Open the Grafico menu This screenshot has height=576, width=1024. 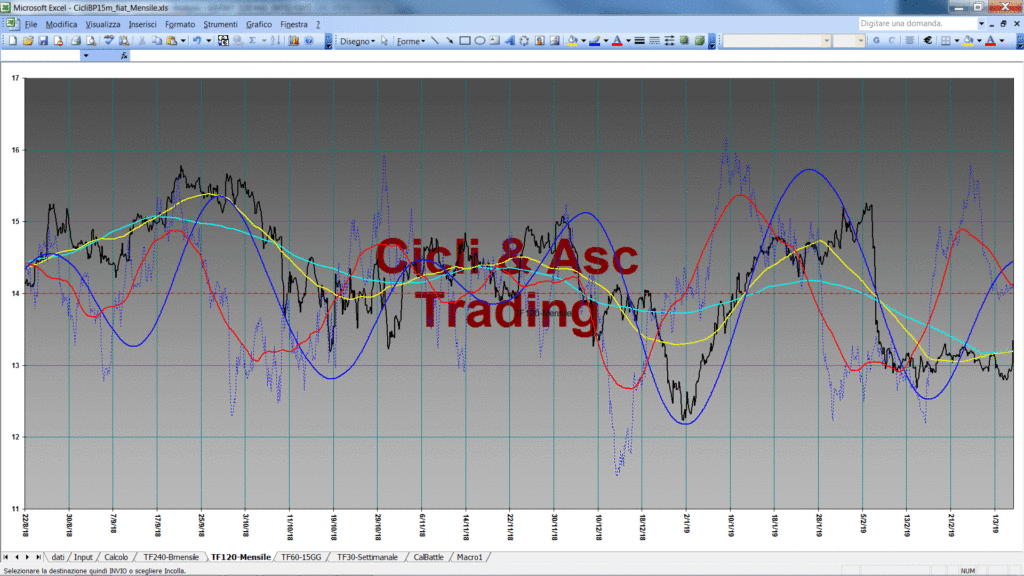pos(259,24)
